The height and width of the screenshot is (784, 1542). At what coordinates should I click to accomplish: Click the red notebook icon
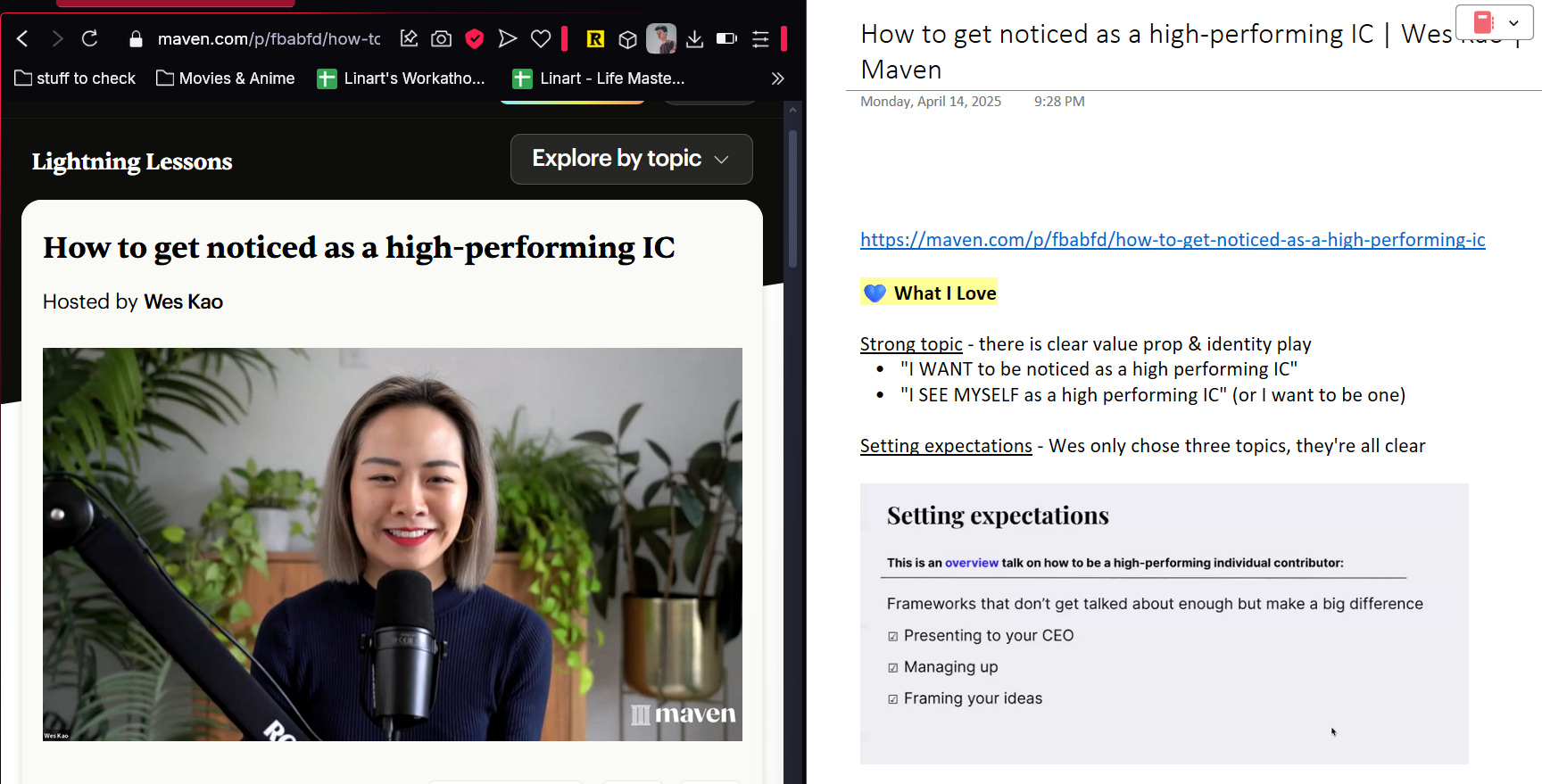pyautogui.click(x=1483, y=22)
